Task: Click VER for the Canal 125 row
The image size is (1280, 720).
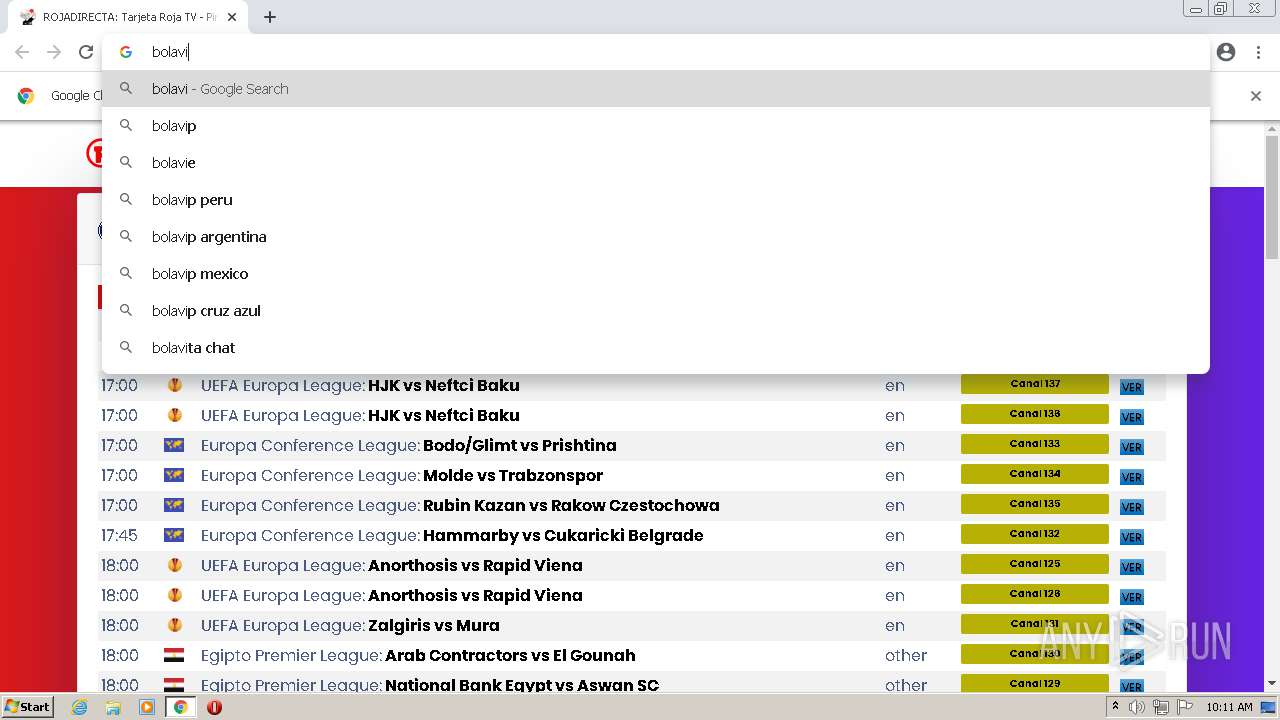Action: 1131,567
